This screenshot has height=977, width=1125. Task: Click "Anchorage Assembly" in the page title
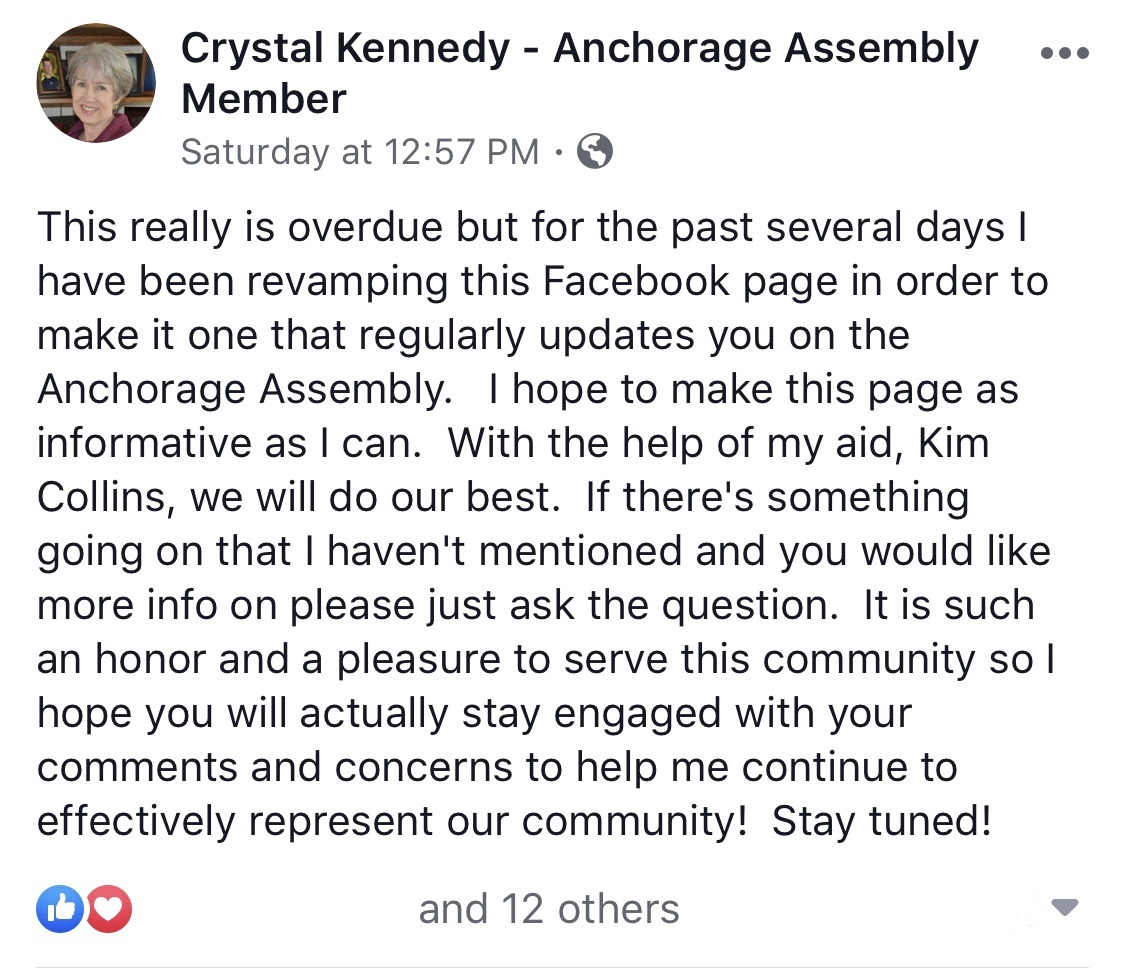[x=766, y=49]
